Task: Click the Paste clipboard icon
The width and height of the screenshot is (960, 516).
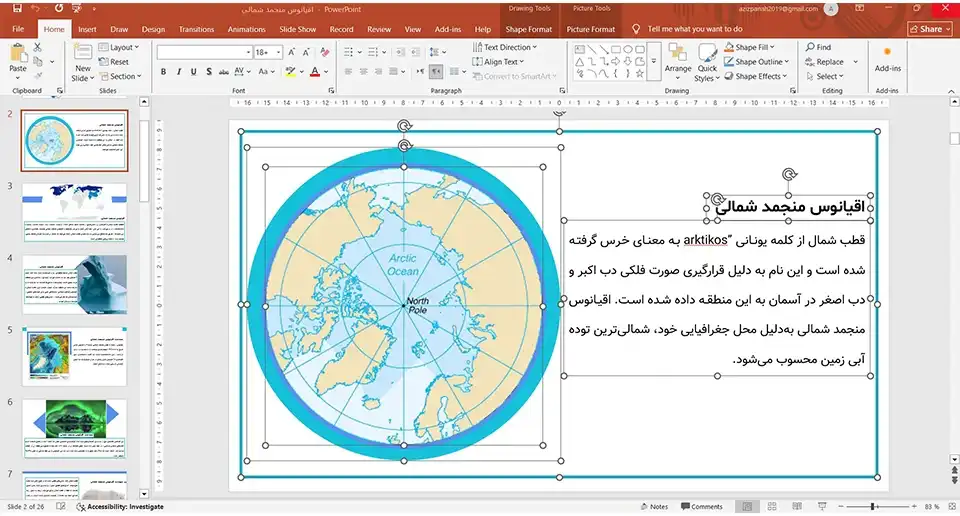Action: pyautogui.click(x=18, y=53)
